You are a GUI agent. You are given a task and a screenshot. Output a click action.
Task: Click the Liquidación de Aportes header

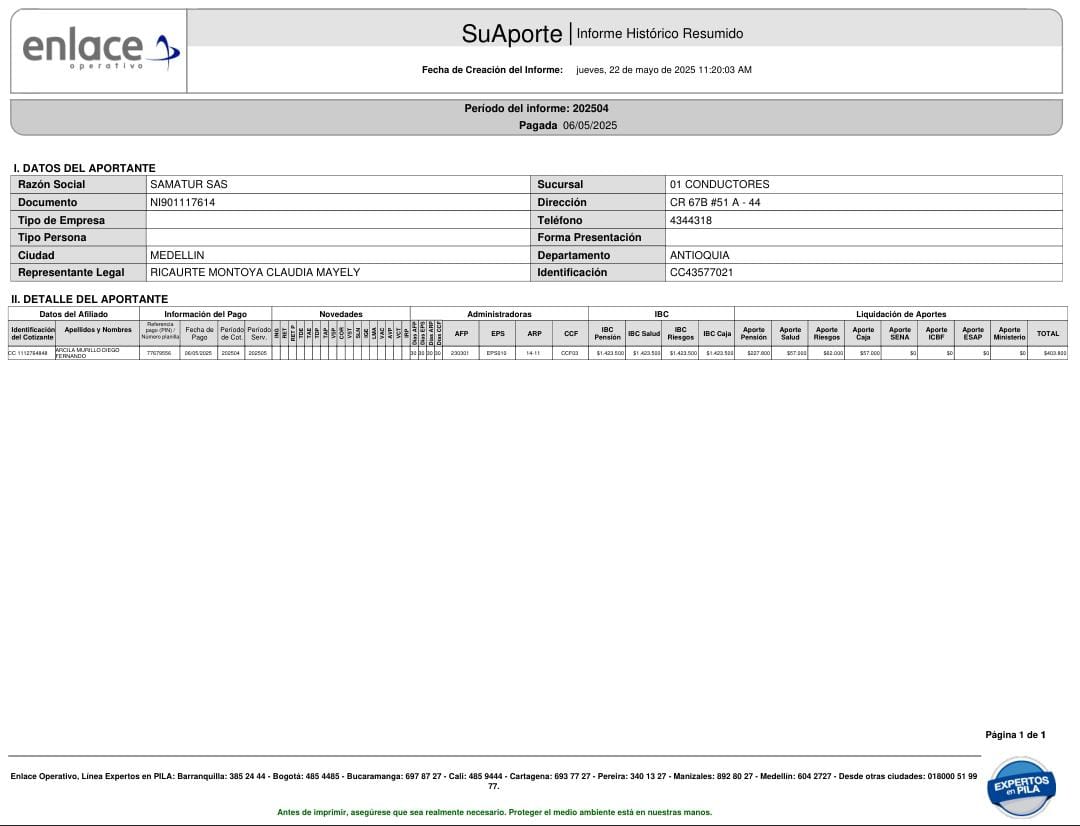pyautogui.click(x=900, y=314)
